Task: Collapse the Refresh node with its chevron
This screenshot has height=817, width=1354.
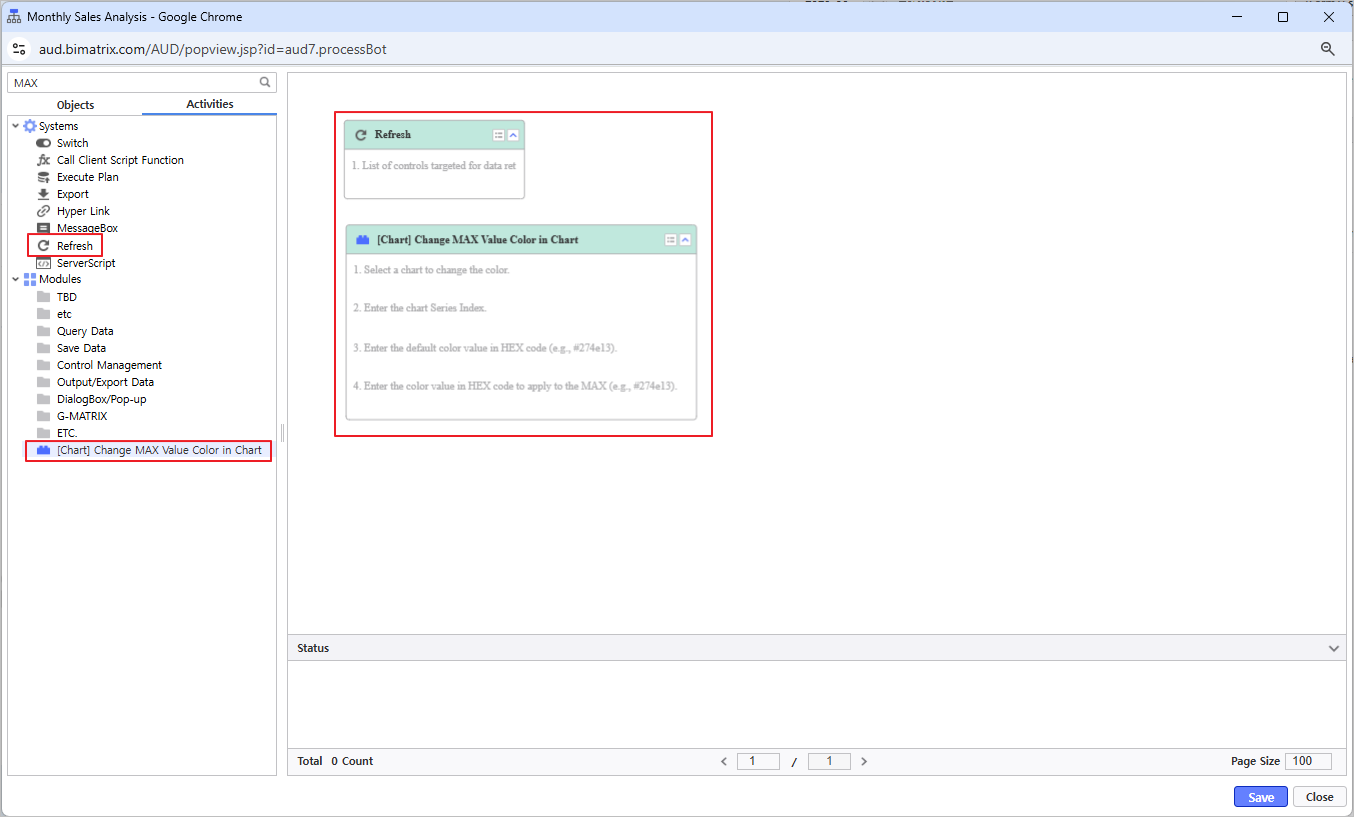Action: click(x=513, y=135)
